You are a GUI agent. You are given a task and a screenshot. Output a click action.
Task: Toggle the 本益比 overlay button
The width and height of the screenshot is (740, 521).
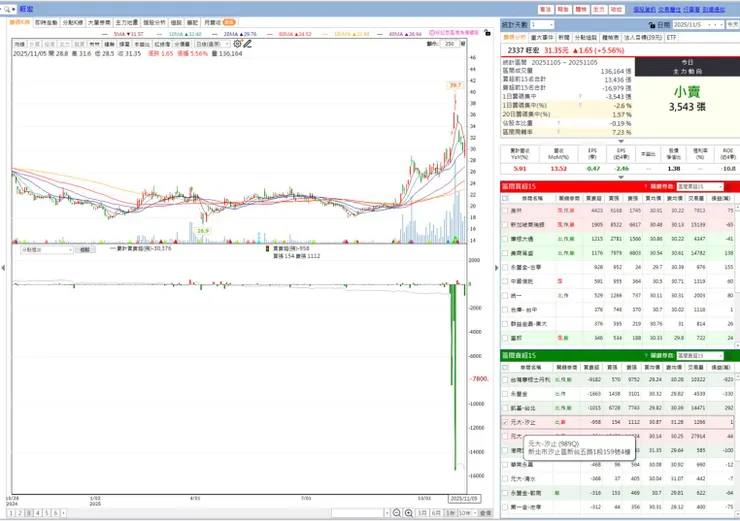click(142, 44)
